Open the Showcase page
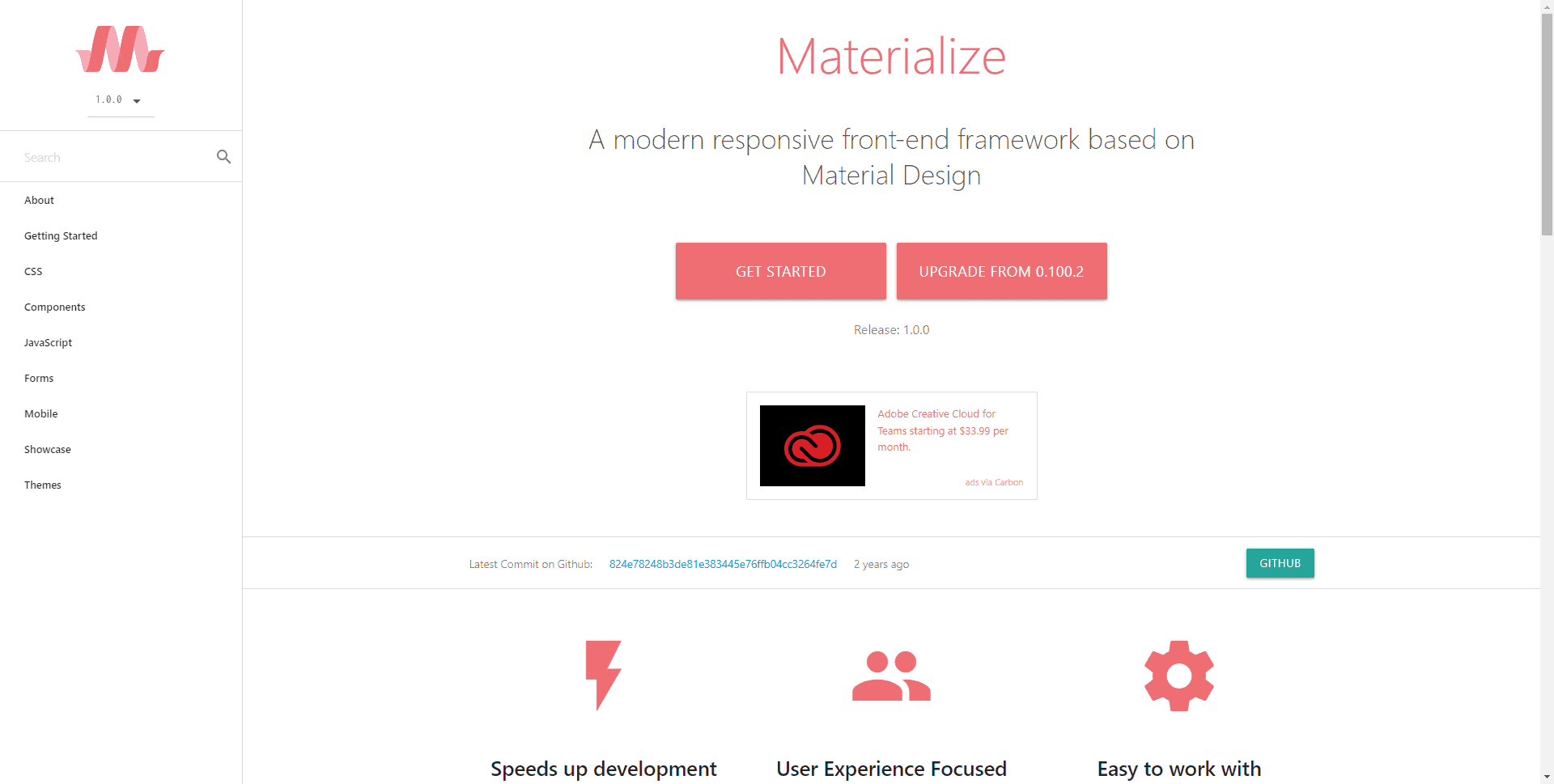 121,449
